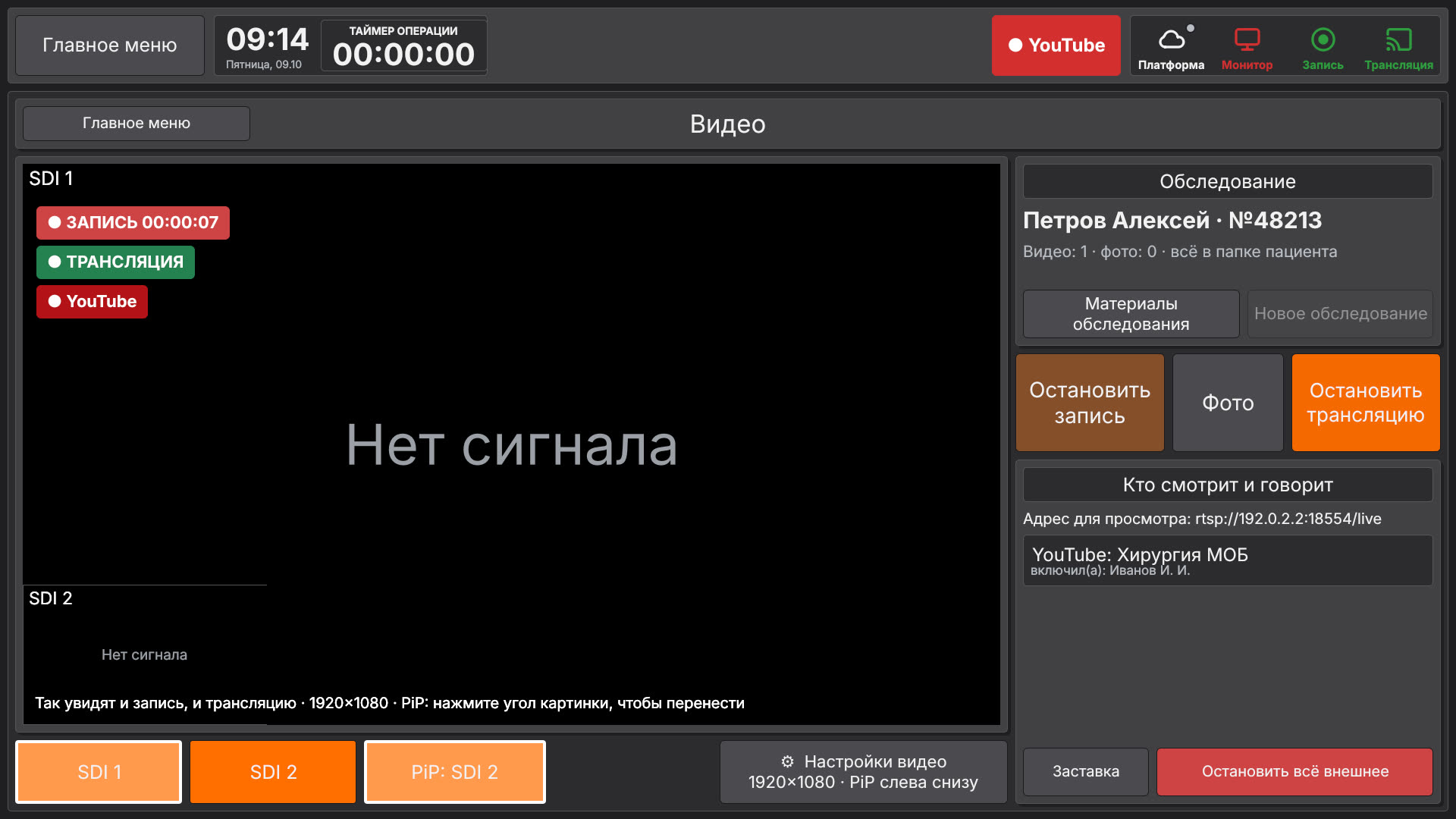Open Материалы обследования

click(x=1131, y=314)
